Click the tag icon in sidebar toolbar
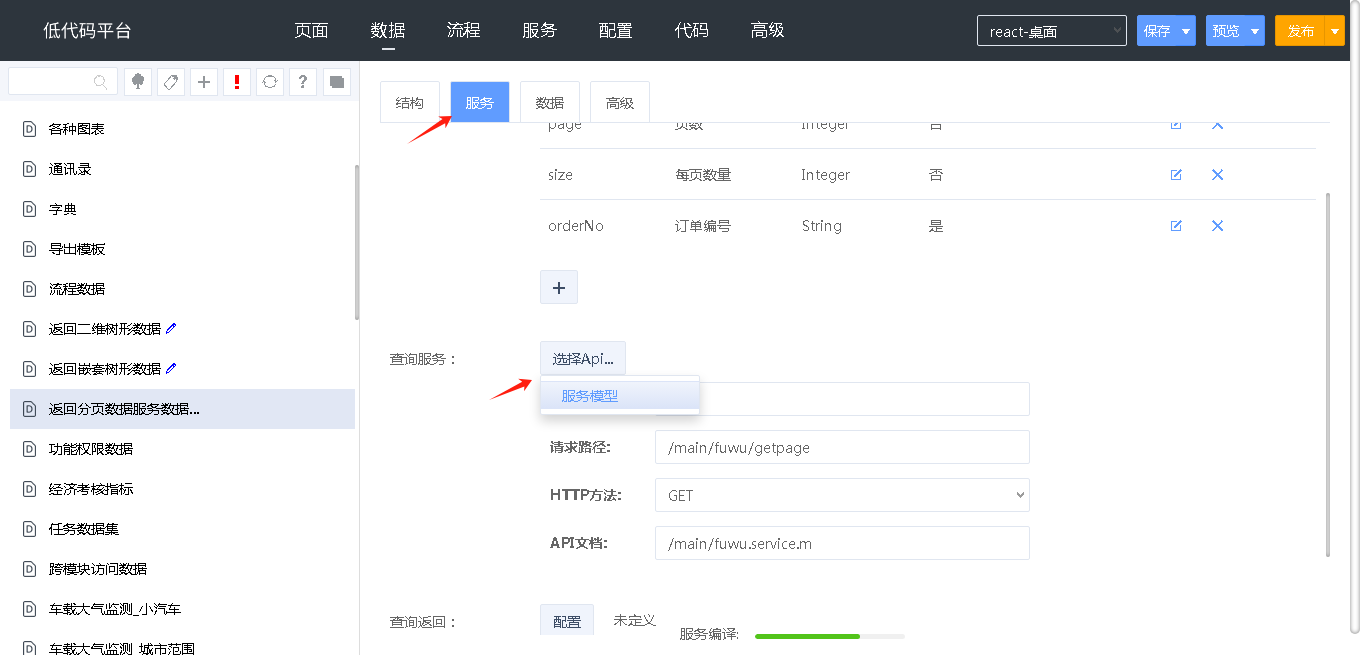 [x=171, y=82]
